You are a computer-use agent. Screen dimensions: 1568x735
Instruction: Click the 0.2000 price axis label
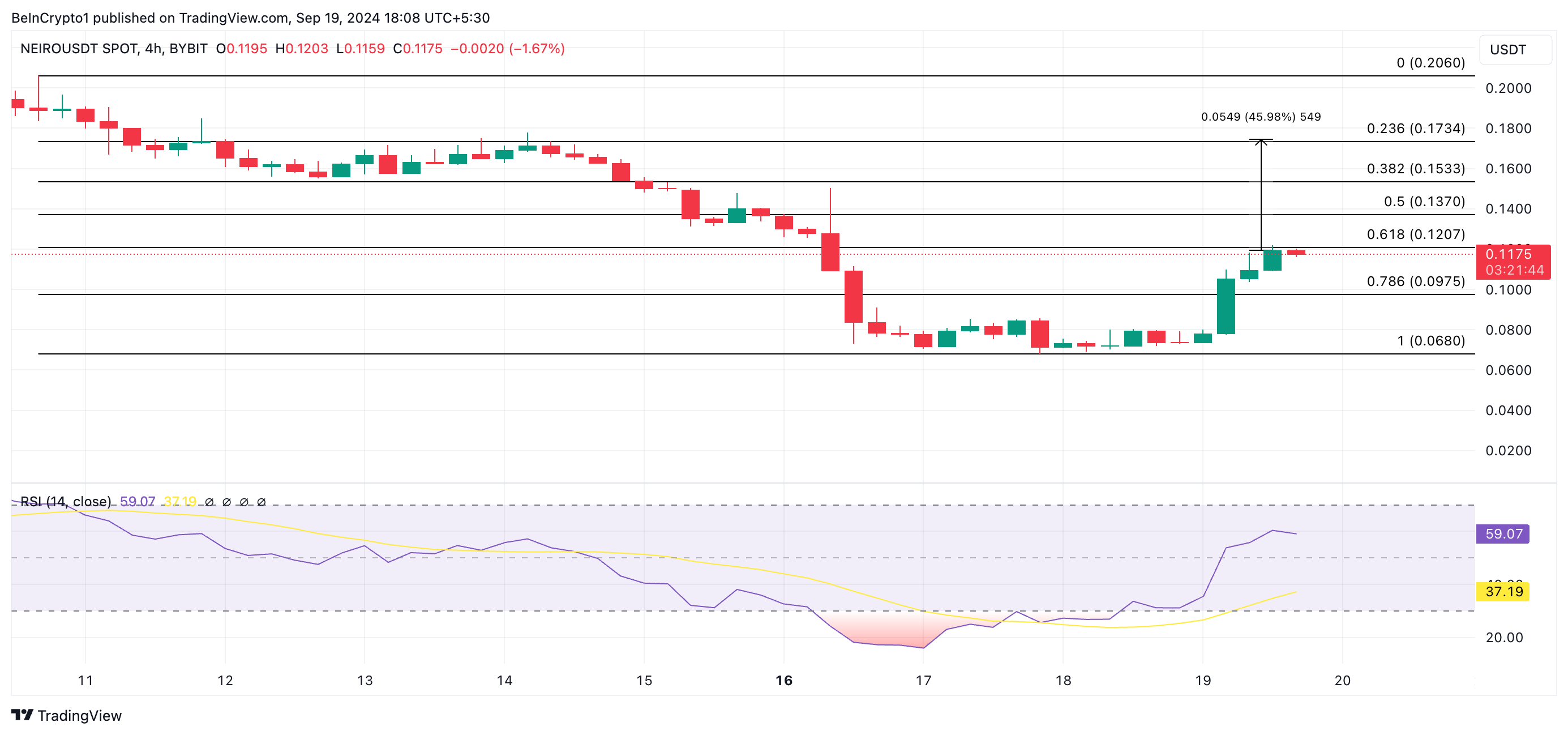point(1508,88)
